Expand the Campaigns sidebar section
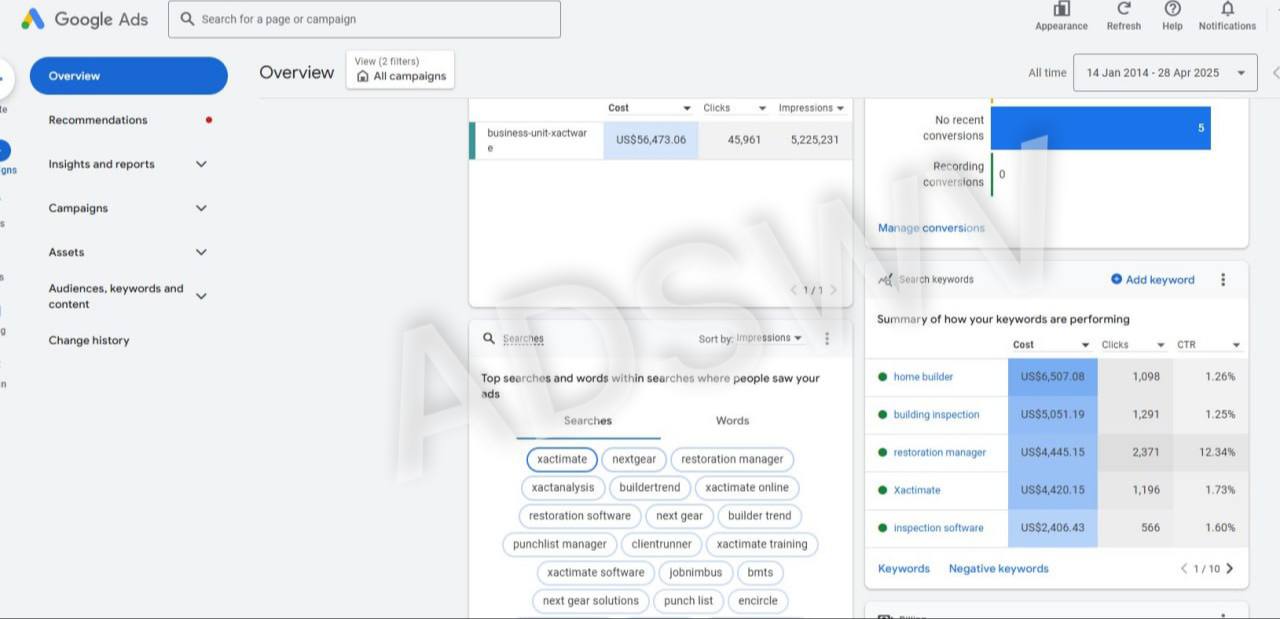1280x619 pixels. [x=201, y=208]
